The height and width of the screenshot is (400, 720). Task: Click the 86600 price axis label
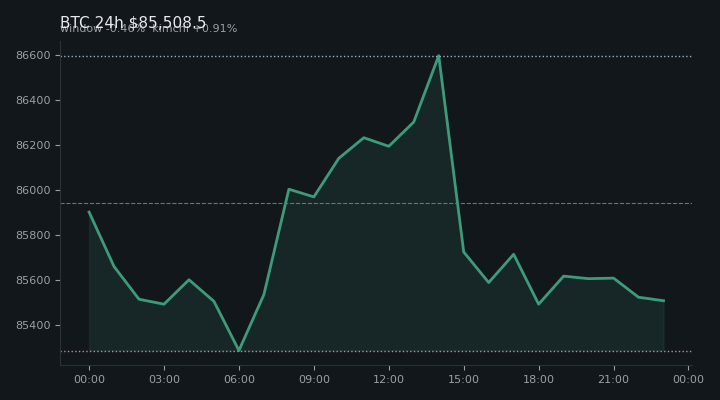[33, 56]
